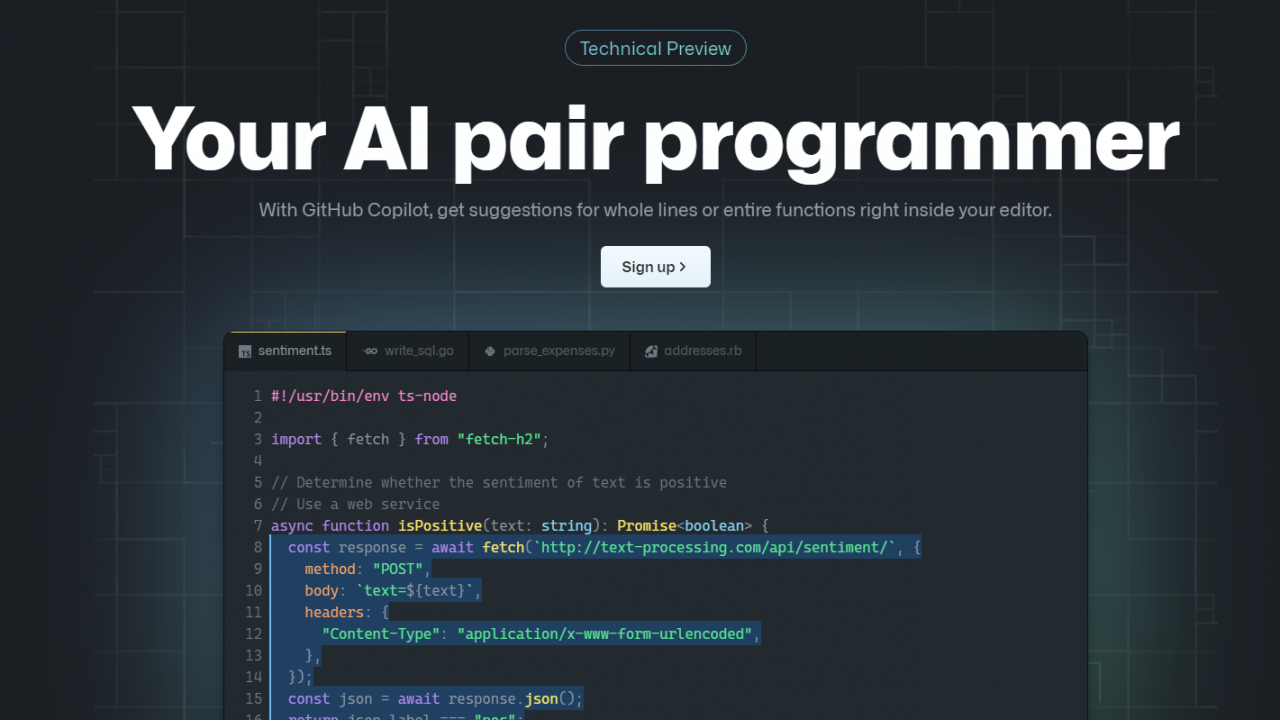Click the '#!/usr/bin/env ts-node' code line

pos(364,396)
